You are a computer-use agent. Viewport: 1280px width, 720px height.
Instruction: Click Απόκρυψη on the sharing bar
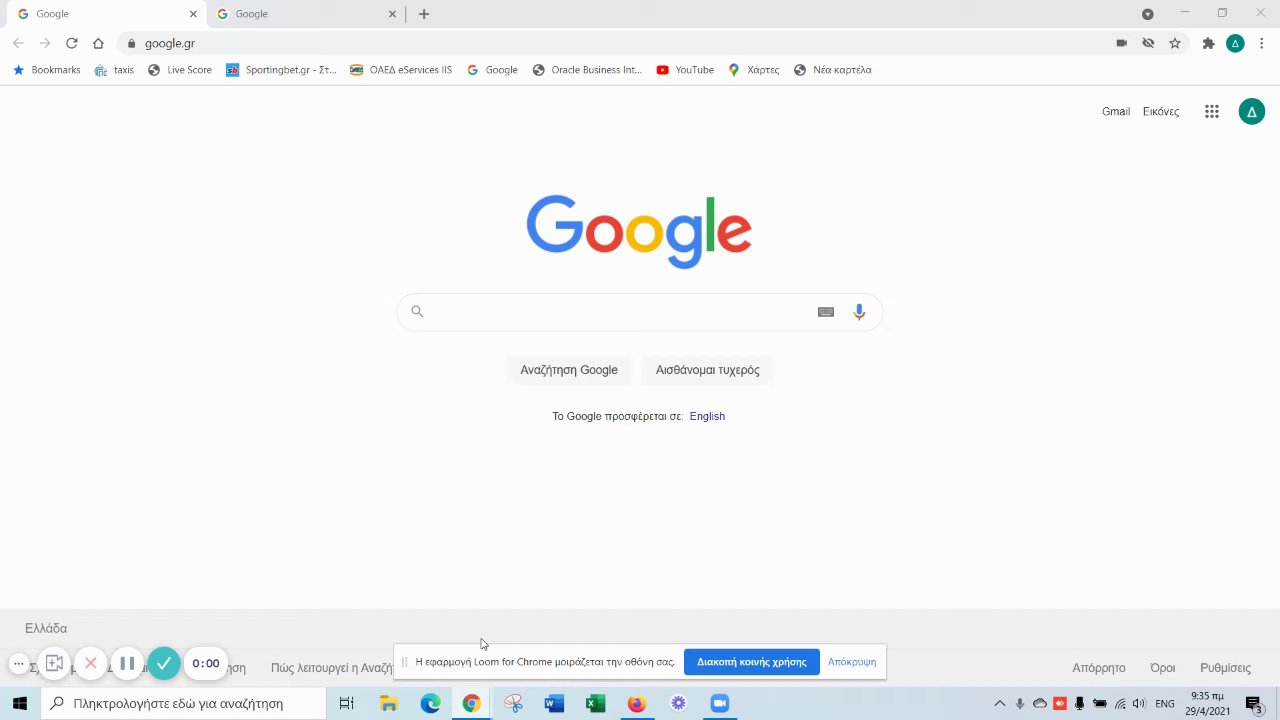(852, 662)
